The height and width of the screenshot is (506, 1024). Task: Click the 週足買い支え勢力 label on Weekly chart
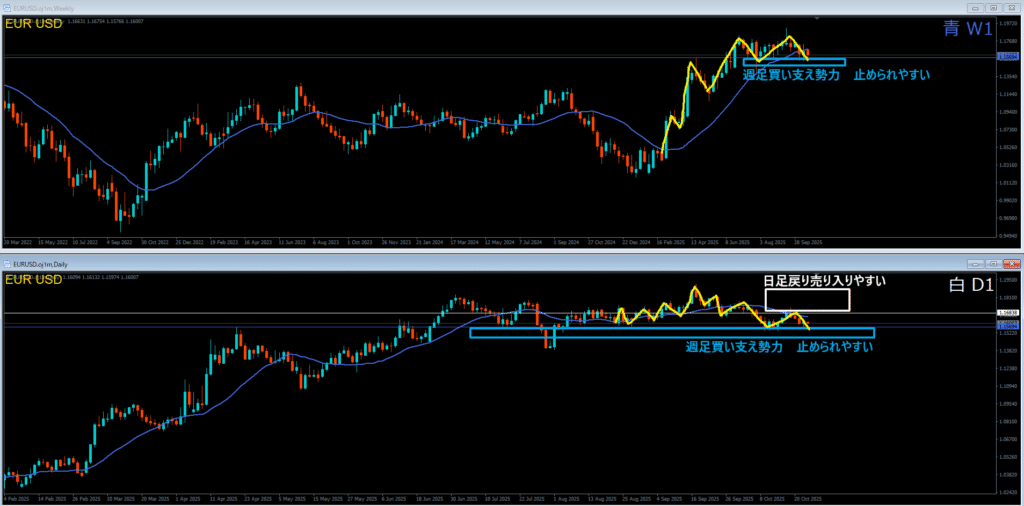(x=788, y=75)
